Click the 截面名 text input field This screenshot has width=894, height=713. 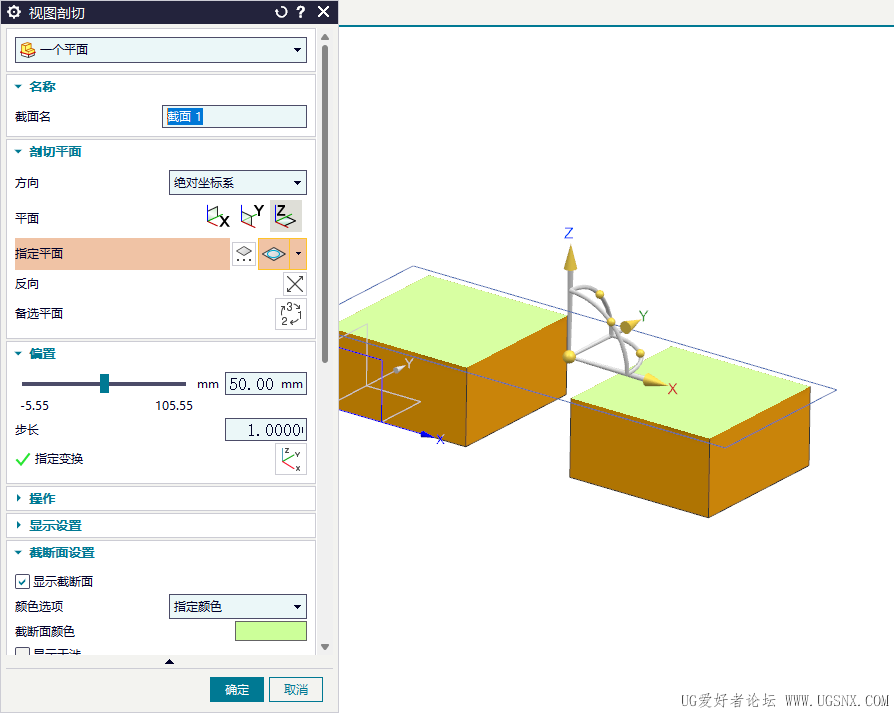point(234,116)
